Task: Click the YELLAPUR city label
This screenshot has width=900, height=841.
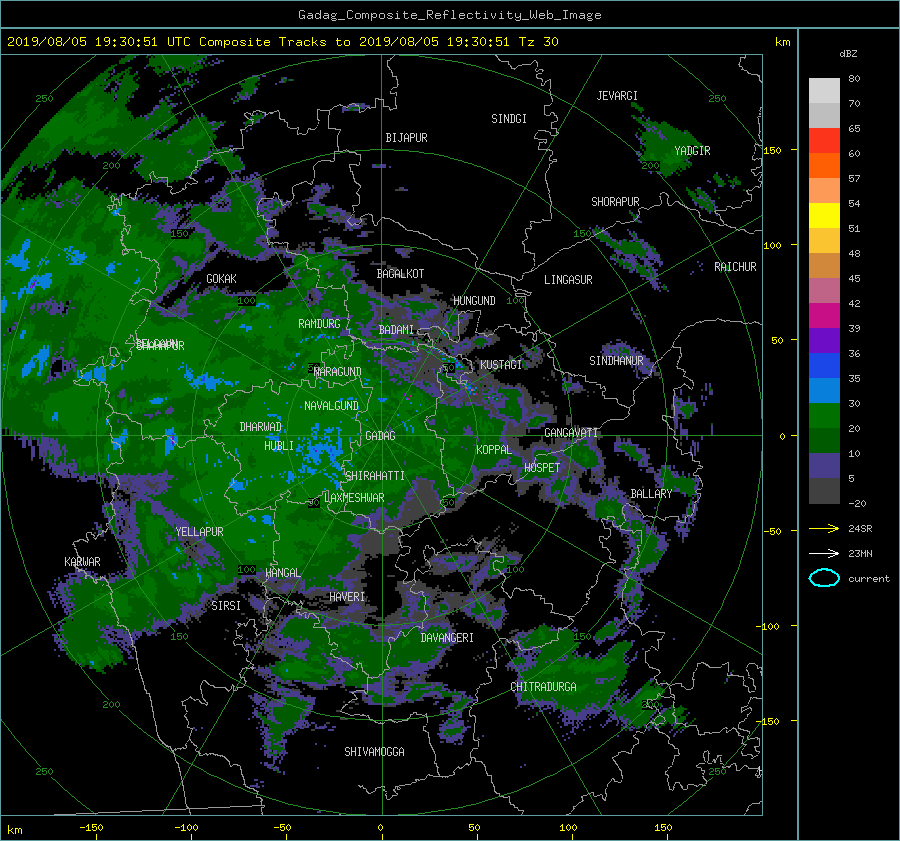Action: pos(199,532)
